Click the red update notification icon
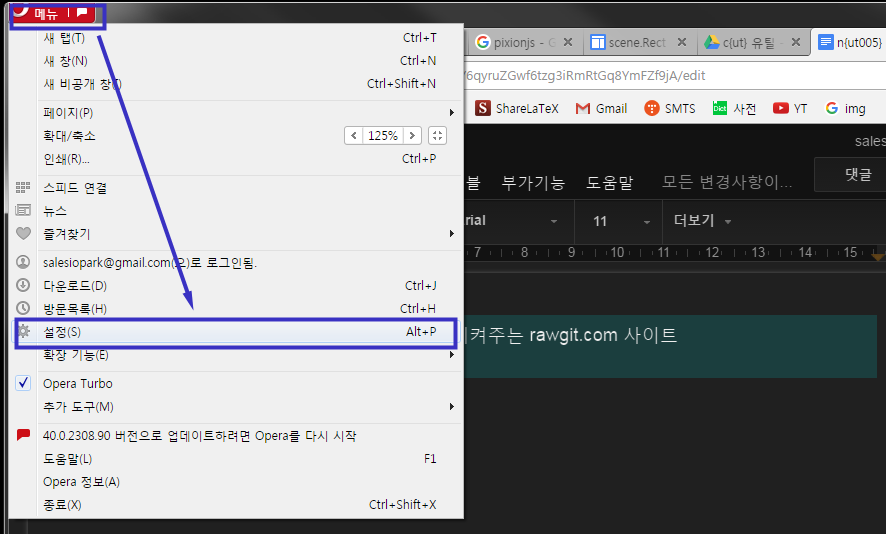Image resolution: width=886 pixels, height=534 pixels. (x=23, y=435)
